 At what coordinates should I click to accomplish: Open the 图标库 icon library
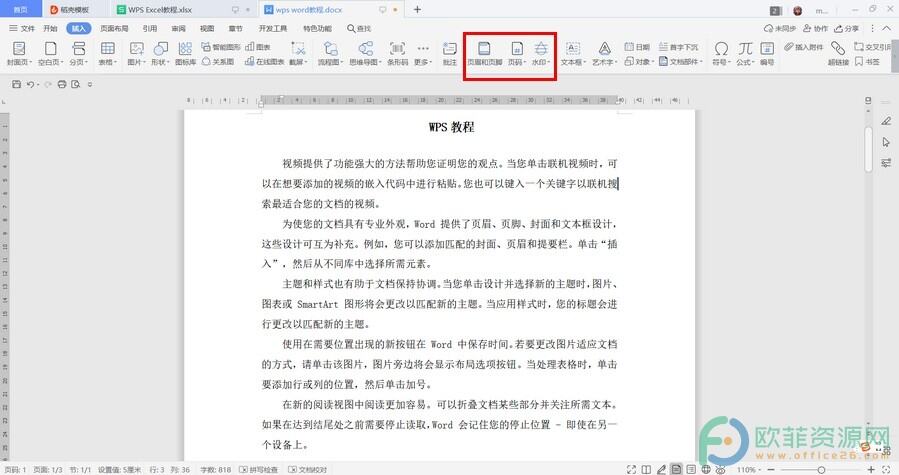tap(185, 53)
